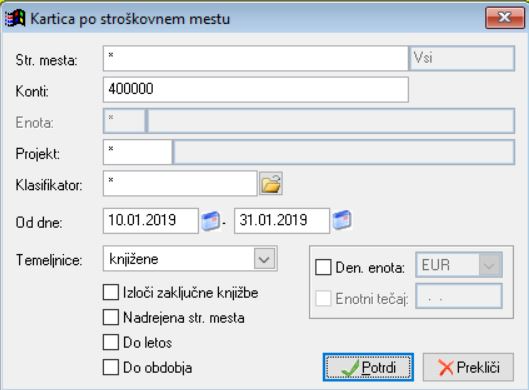Click the Klasifikator input field
The height and width of the screenshot is (390, 529).
pos(180,183)
